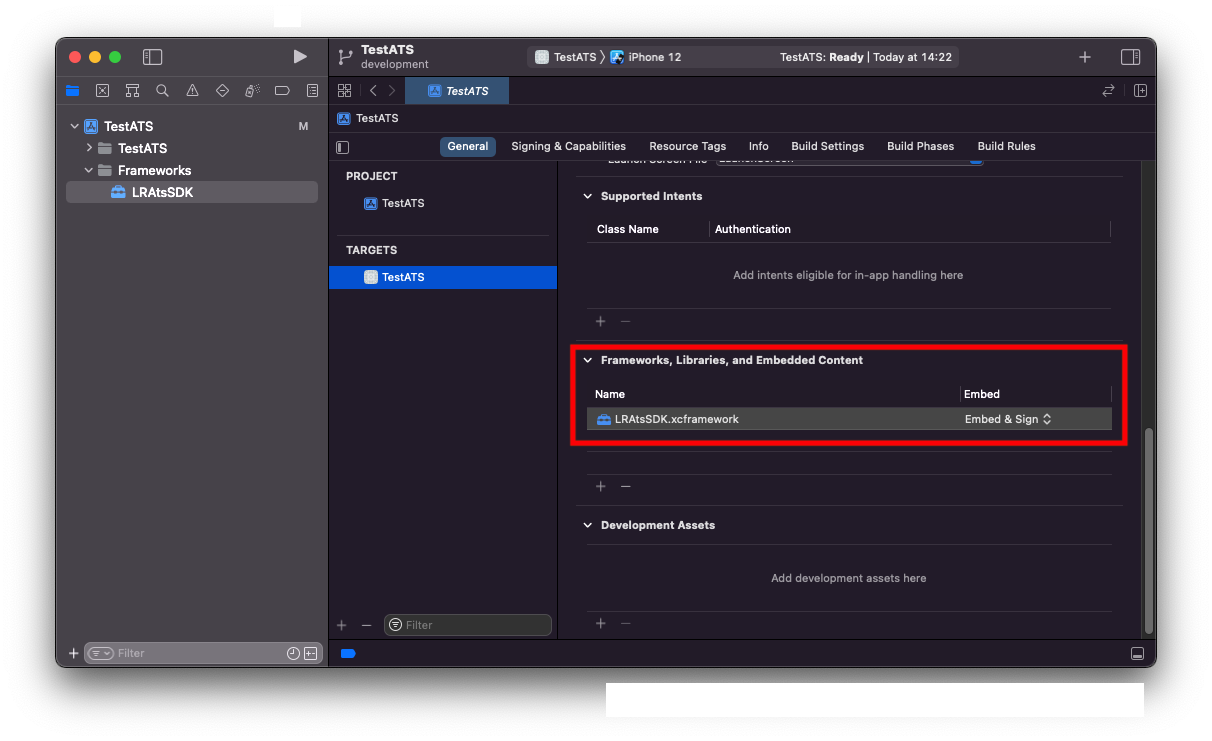Open the find navigator magnifier
This screenshot has height=741, width=1212.
click(162, 91)
